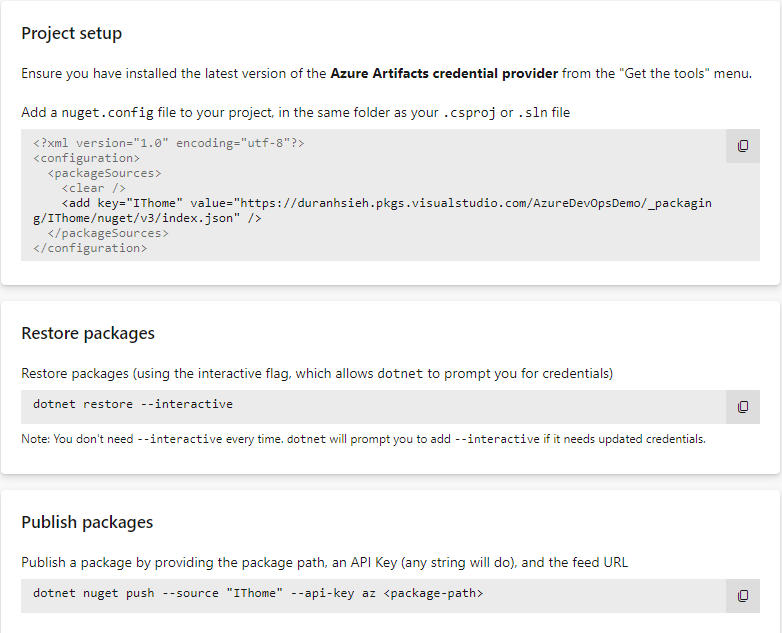Click the Project setup heading
Screen dimensions: 782x633
tap(71, 33)
